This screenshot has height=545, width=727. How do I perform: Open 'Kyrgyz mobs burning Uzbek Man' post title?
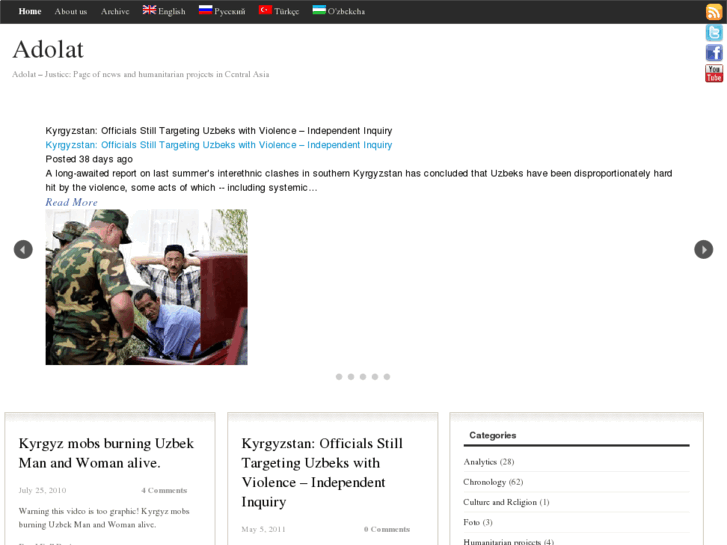pyautogui.click(x=106, y=453)
